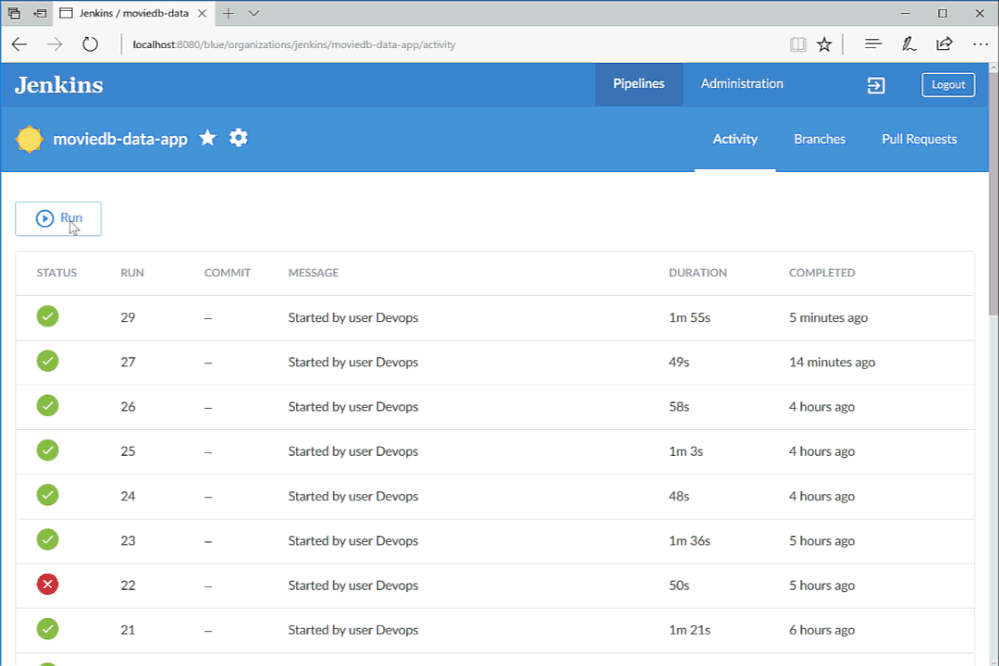Open the browser more options ellipsis menu
Viewport: 999px width, 666px height.
[x=980, y=44]
